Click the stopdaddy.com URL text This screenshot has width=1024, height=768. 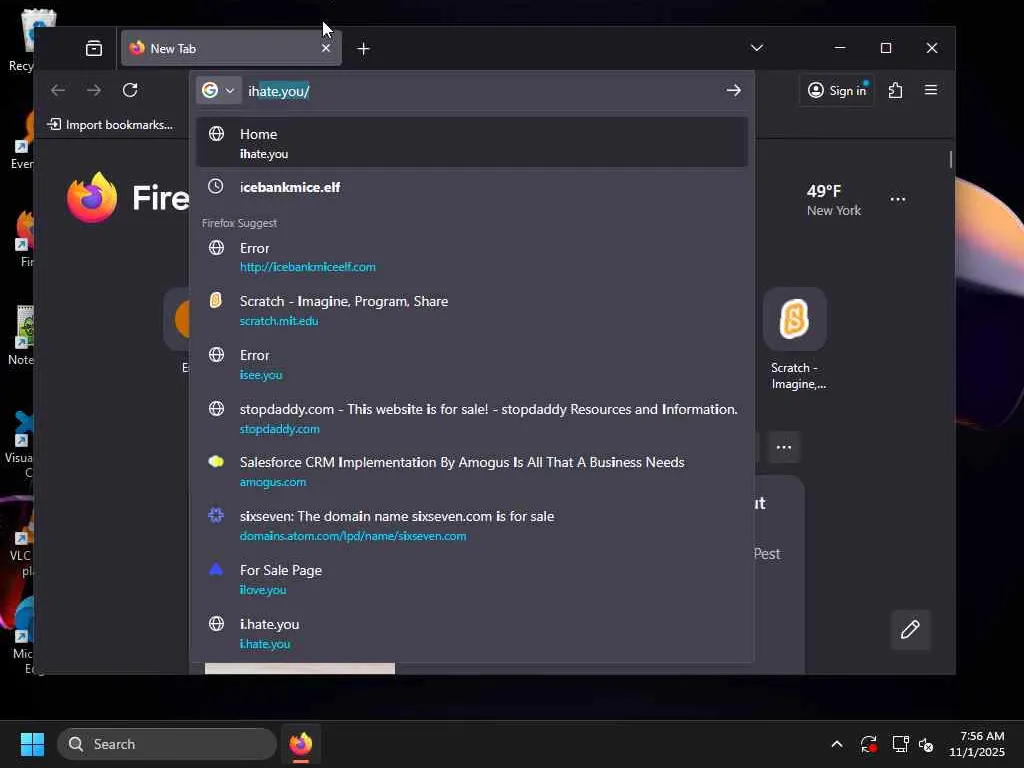[x=280, y=428]
